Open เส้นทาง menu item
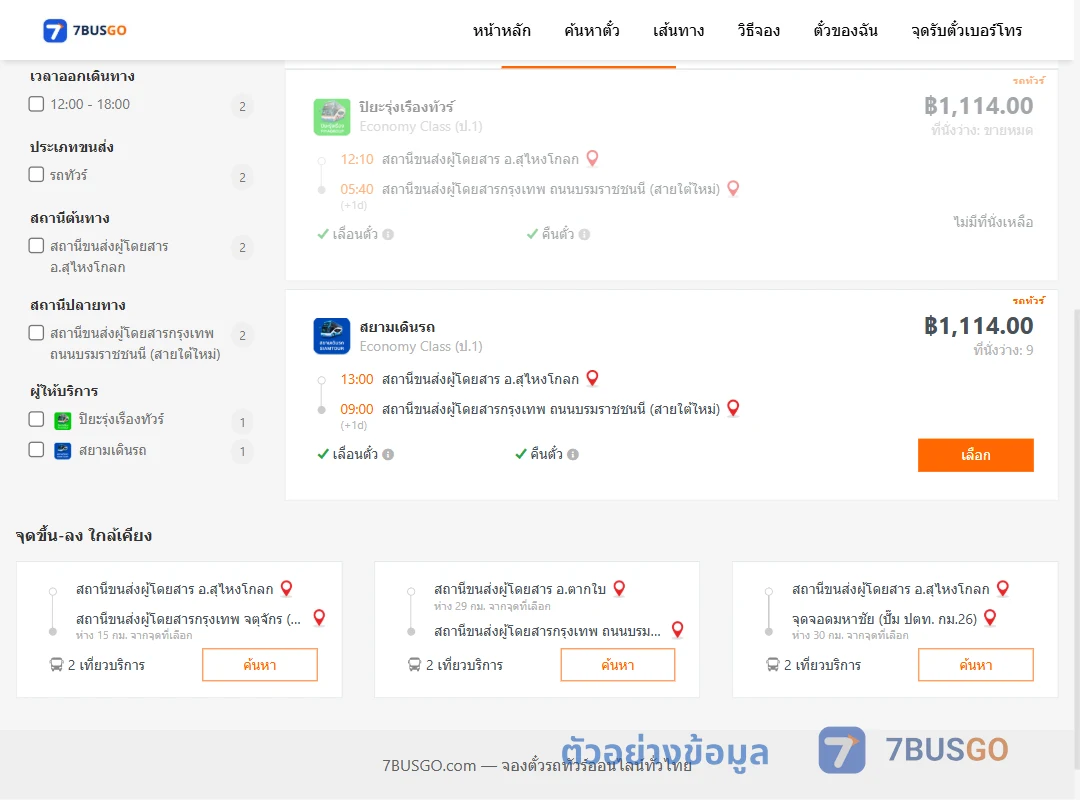Viewport: 1080px width, 800px height. 678,31
